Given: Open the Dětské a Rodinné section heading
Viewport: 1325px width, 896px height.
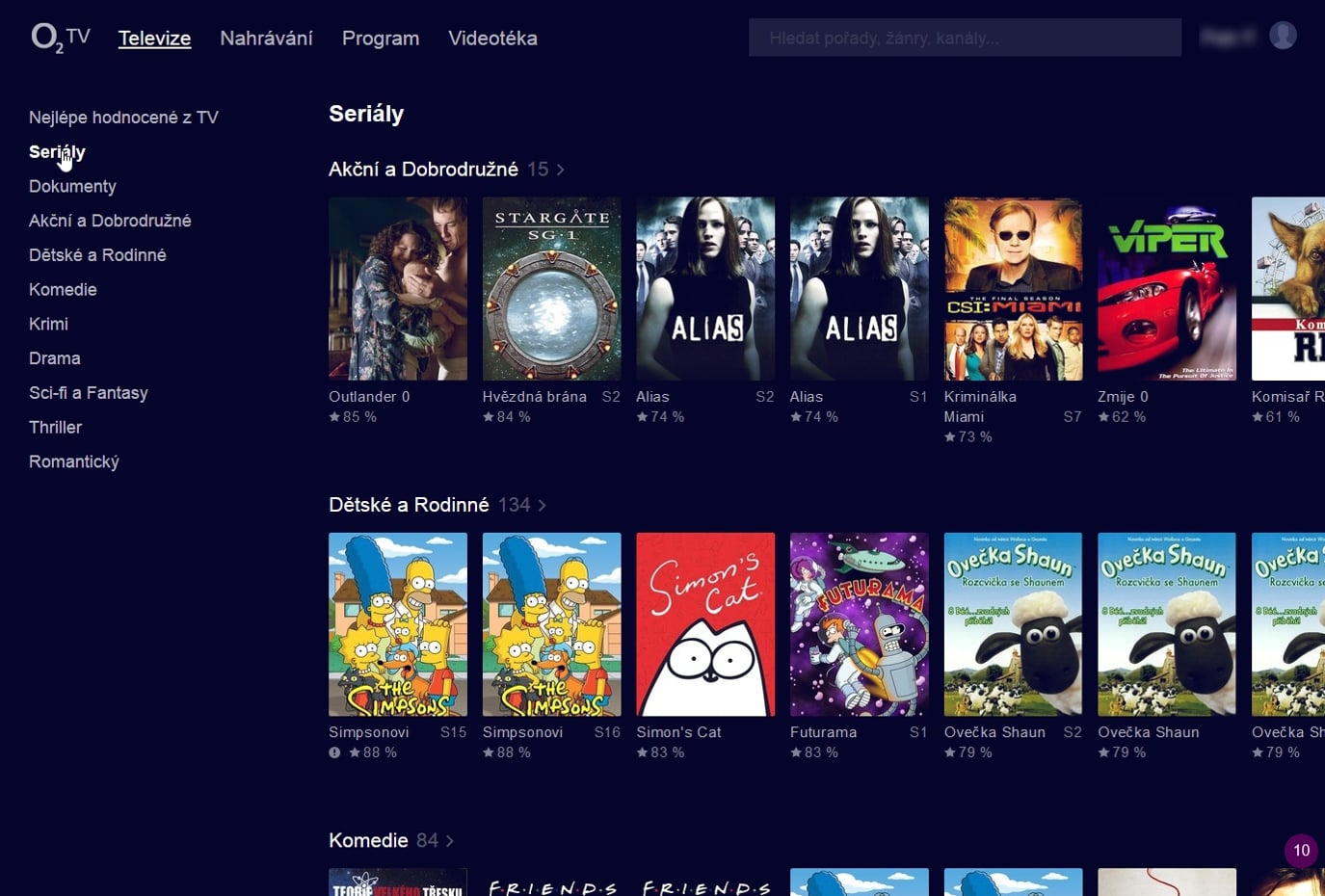Looking at the screenshot, I should coord(409,505).
